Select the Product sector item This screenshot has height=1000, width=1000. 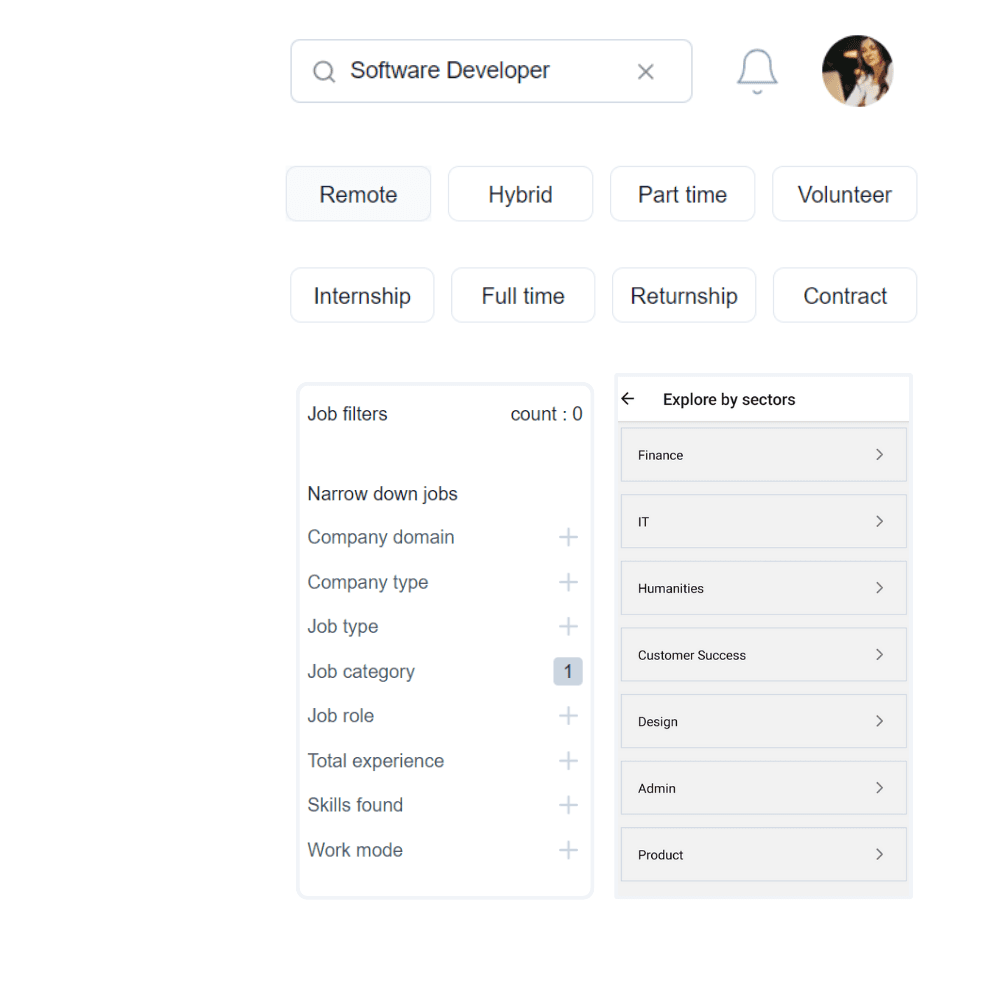coord(763,855)
